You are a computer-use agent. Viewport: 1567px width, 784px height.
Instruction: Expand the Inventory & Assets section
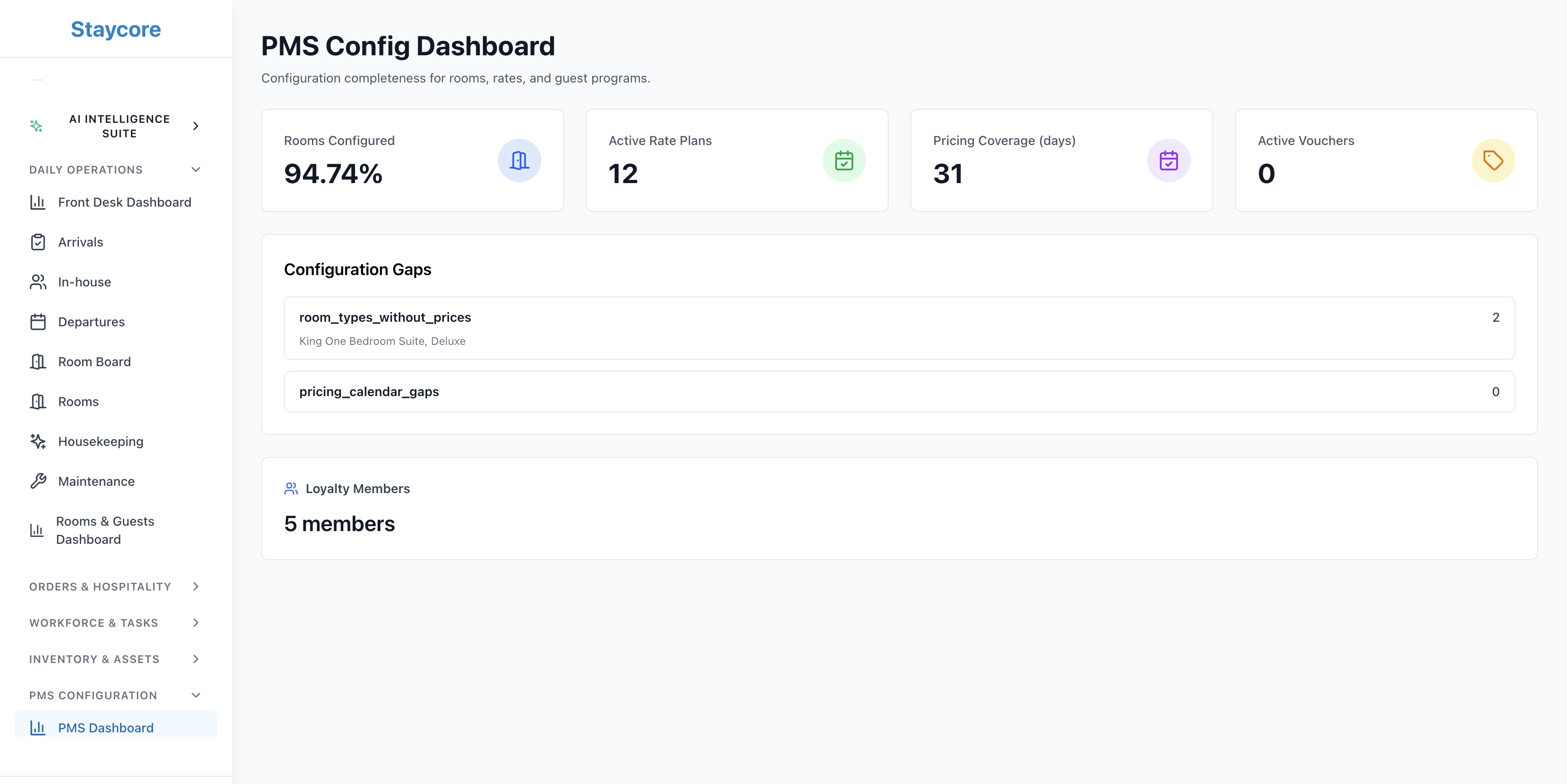pos(195,659)
